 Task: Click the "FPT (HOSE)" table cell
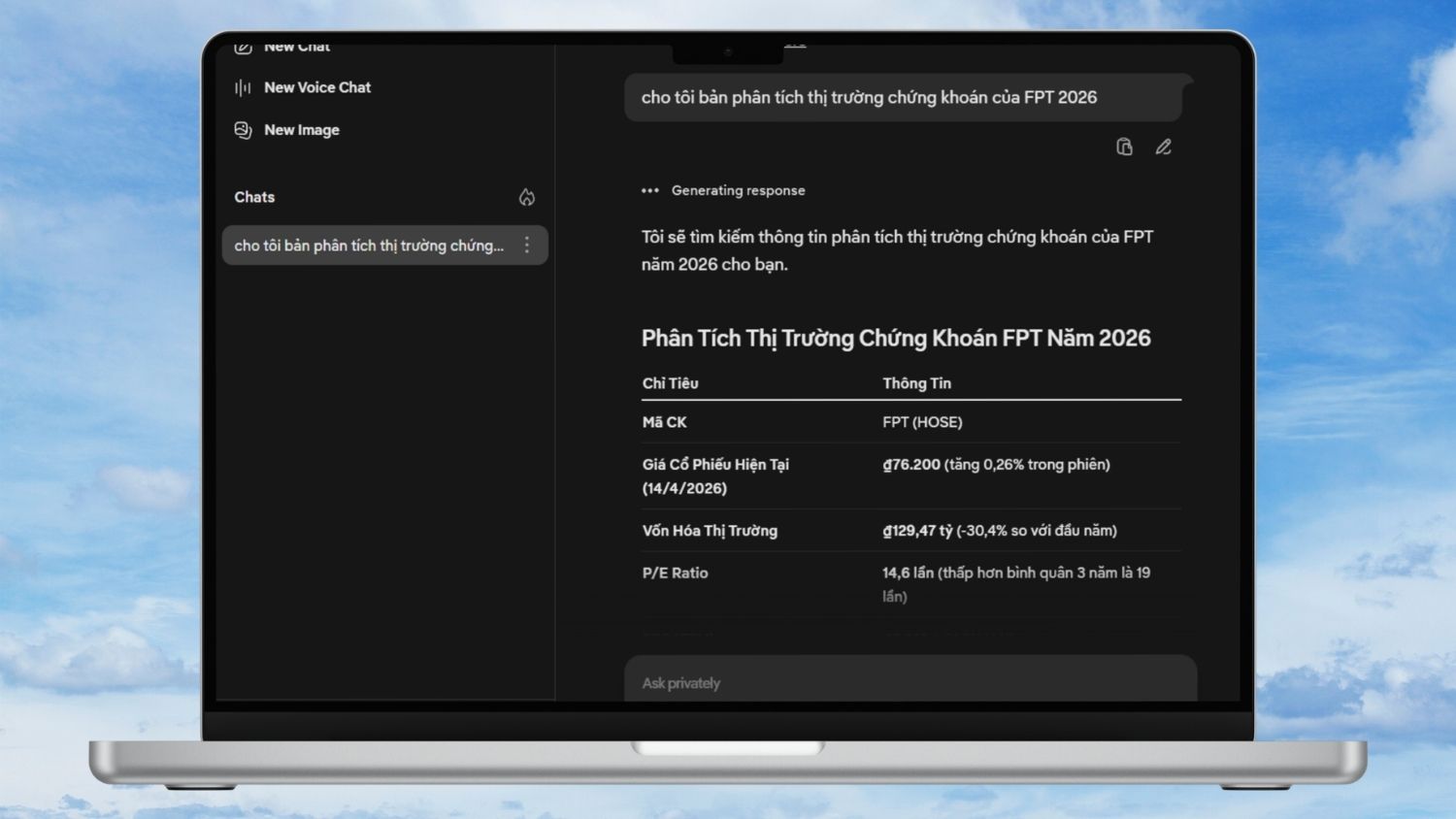pos(922,422)
